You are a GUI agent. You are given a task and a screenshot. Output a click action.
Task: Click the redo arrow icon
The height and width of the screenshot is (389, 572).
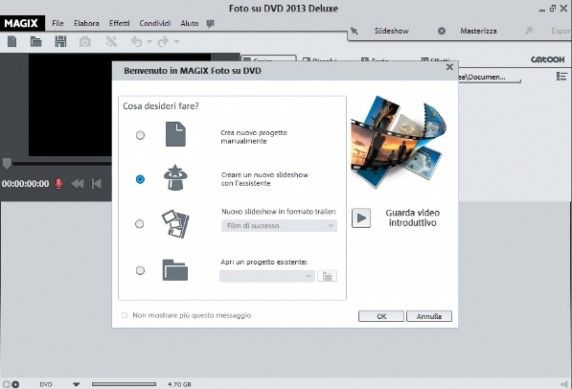point(163,42)
